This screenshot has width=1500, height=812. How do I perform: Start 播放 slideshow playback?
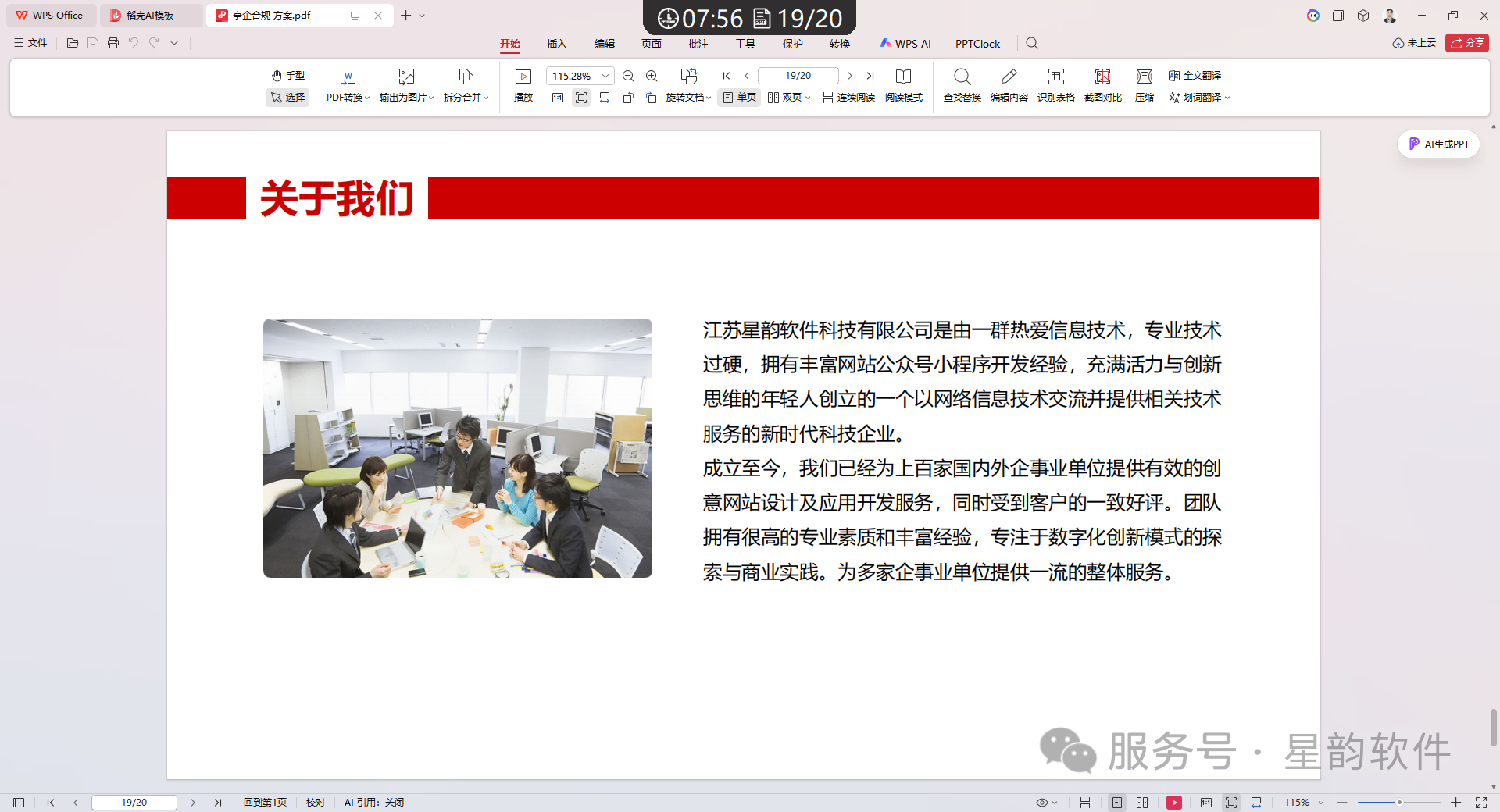pos(523,86)
